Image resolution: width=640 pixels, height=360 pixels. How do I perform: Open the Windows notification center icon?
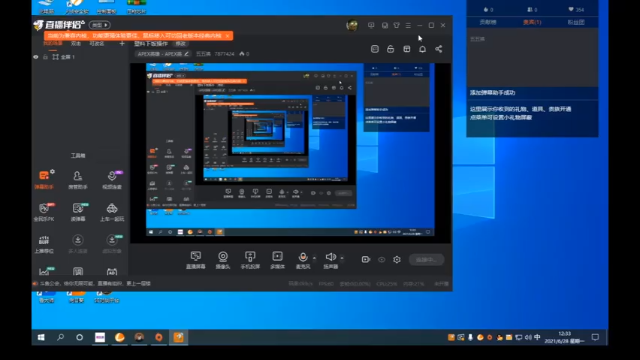[595, 337]
